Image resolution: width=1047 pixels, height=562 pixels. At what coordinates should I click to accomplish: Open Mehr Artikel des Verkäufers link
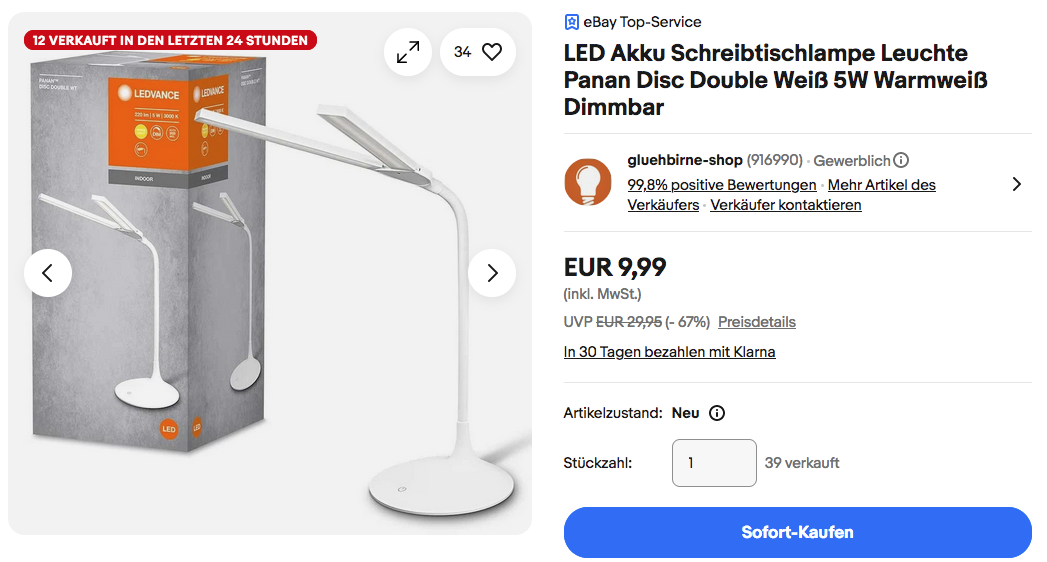pyautogui.click(x=882, y=185)
